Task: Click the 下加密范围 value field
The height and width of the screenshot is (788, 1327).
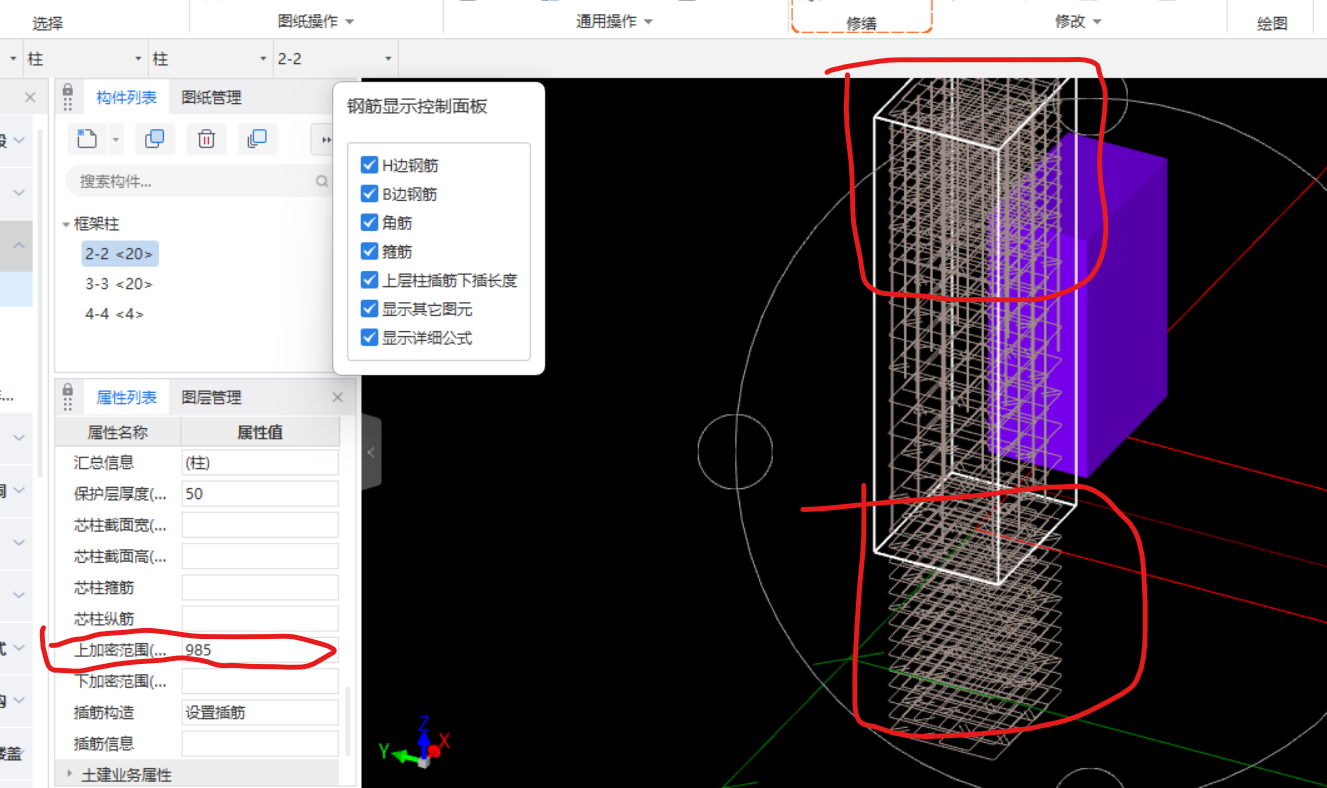Action: [x=260, y=681]
